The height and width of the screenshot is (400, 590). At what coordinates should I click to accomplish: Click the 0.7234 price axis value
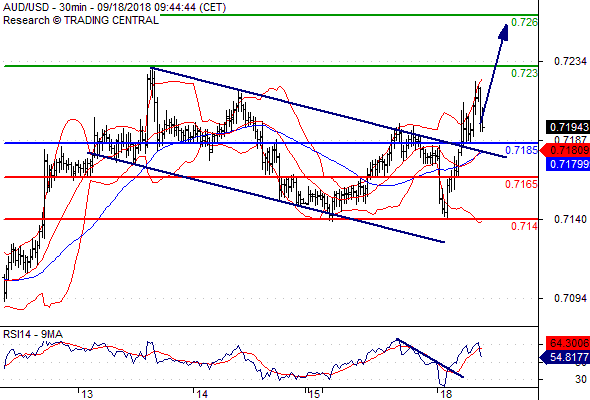coord(570,61)
